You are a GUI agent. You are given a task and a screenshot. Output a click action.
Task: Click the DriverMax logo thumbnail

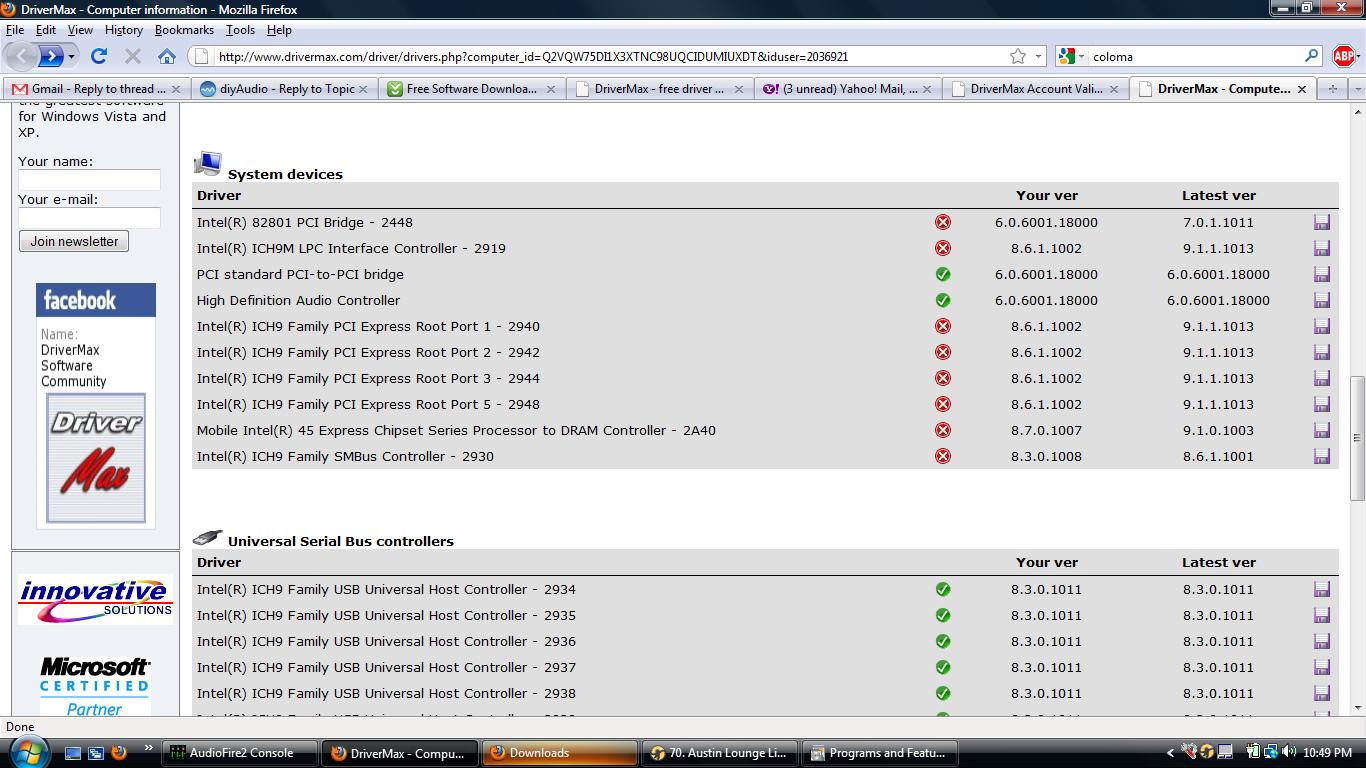[x=96, y=458]
